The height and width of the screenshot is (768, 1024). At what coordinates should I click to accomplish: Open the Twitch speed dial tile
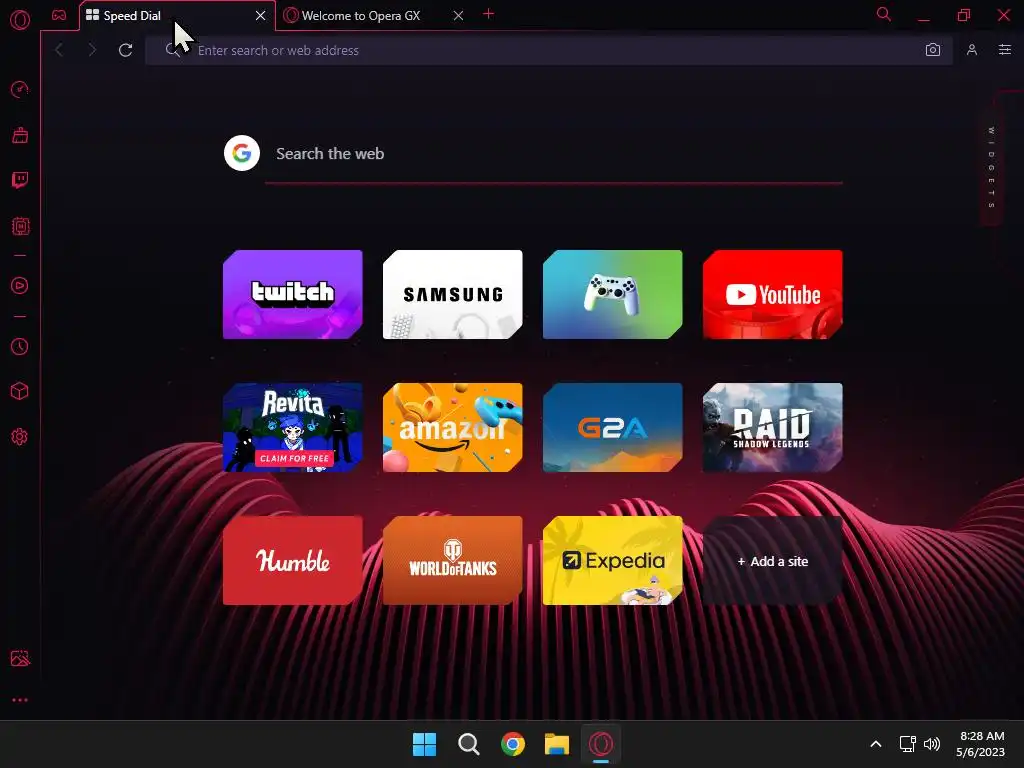coord(293,295)
